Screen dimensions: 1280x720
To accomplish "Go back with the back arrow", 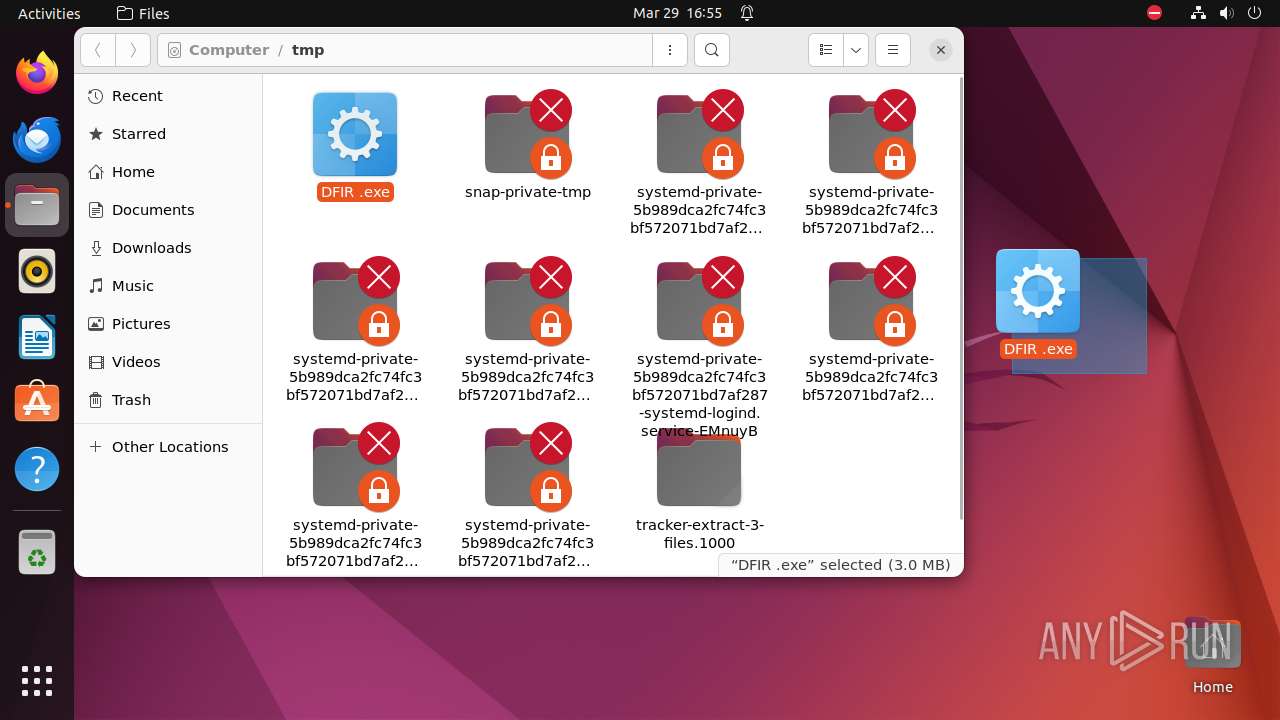I will pyautogui.click(x=97, y=50).
